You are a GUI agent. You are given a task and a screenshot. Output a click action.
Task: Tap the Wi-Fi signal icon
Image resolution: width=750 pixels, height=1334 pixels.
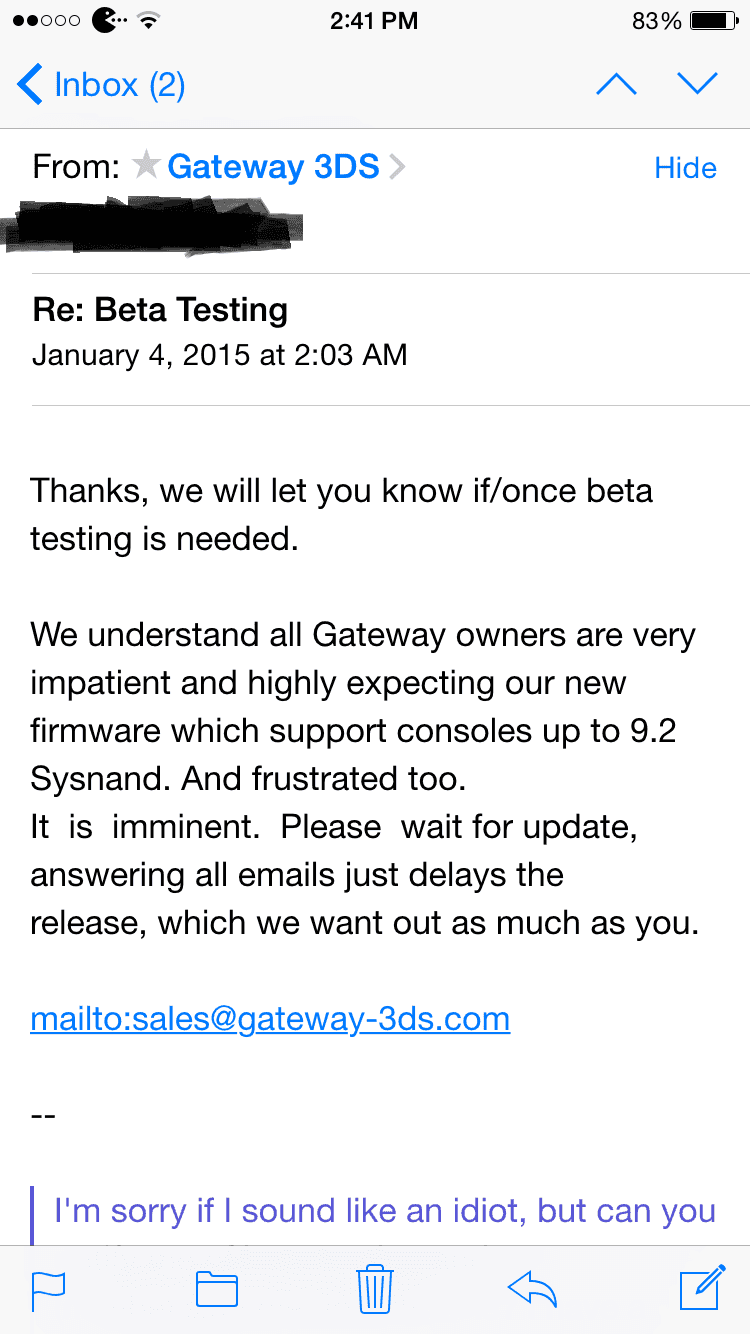(148, 20)
